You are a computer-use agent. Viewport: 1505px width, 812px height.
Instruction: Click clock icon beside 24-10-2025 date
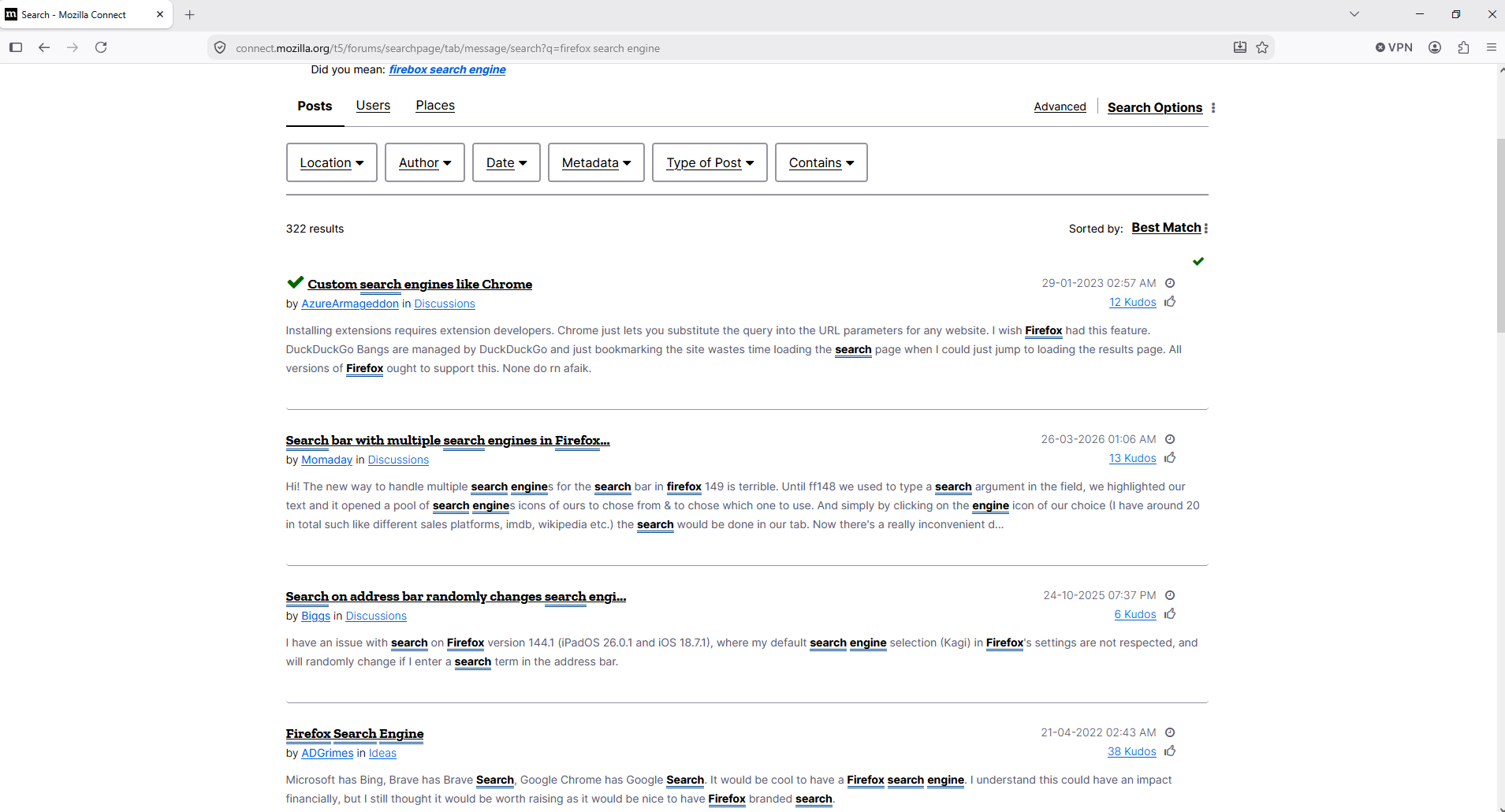click(1170, 595)
